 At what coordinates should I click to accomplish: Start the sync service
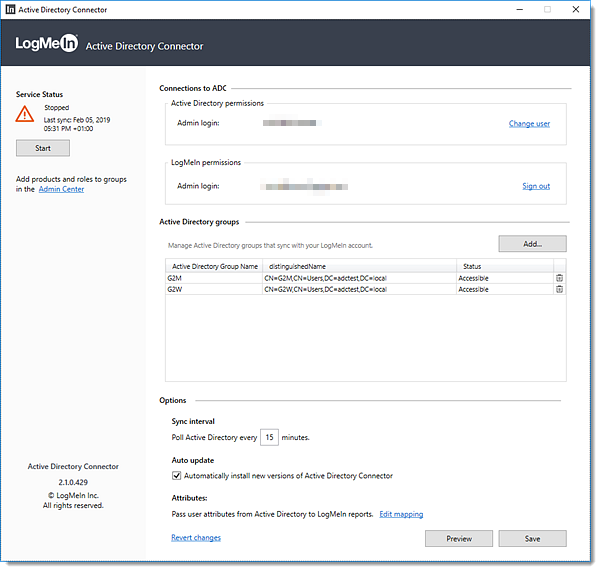tap(43, 148)
